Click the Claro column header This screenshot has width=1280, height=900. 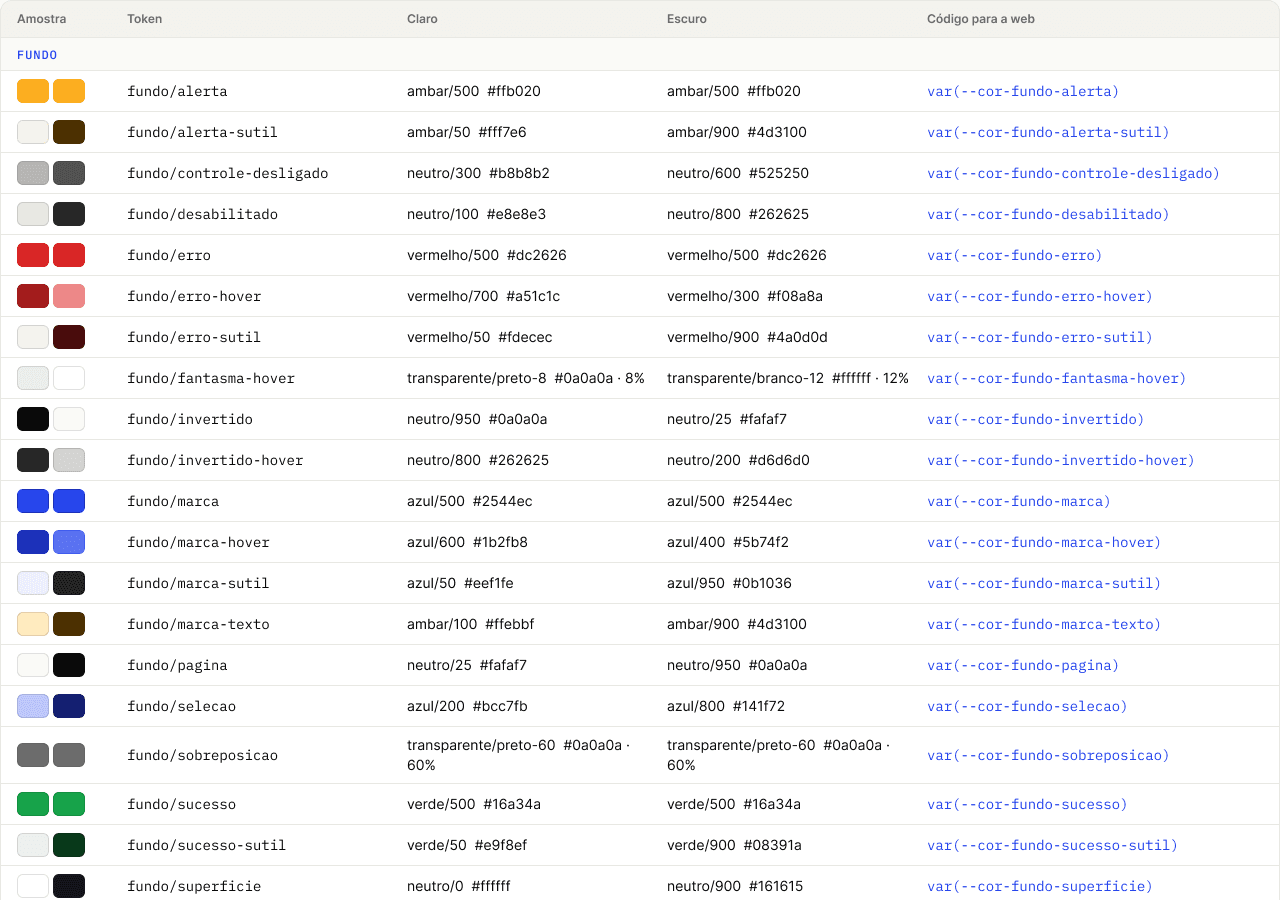pos(422,19)
